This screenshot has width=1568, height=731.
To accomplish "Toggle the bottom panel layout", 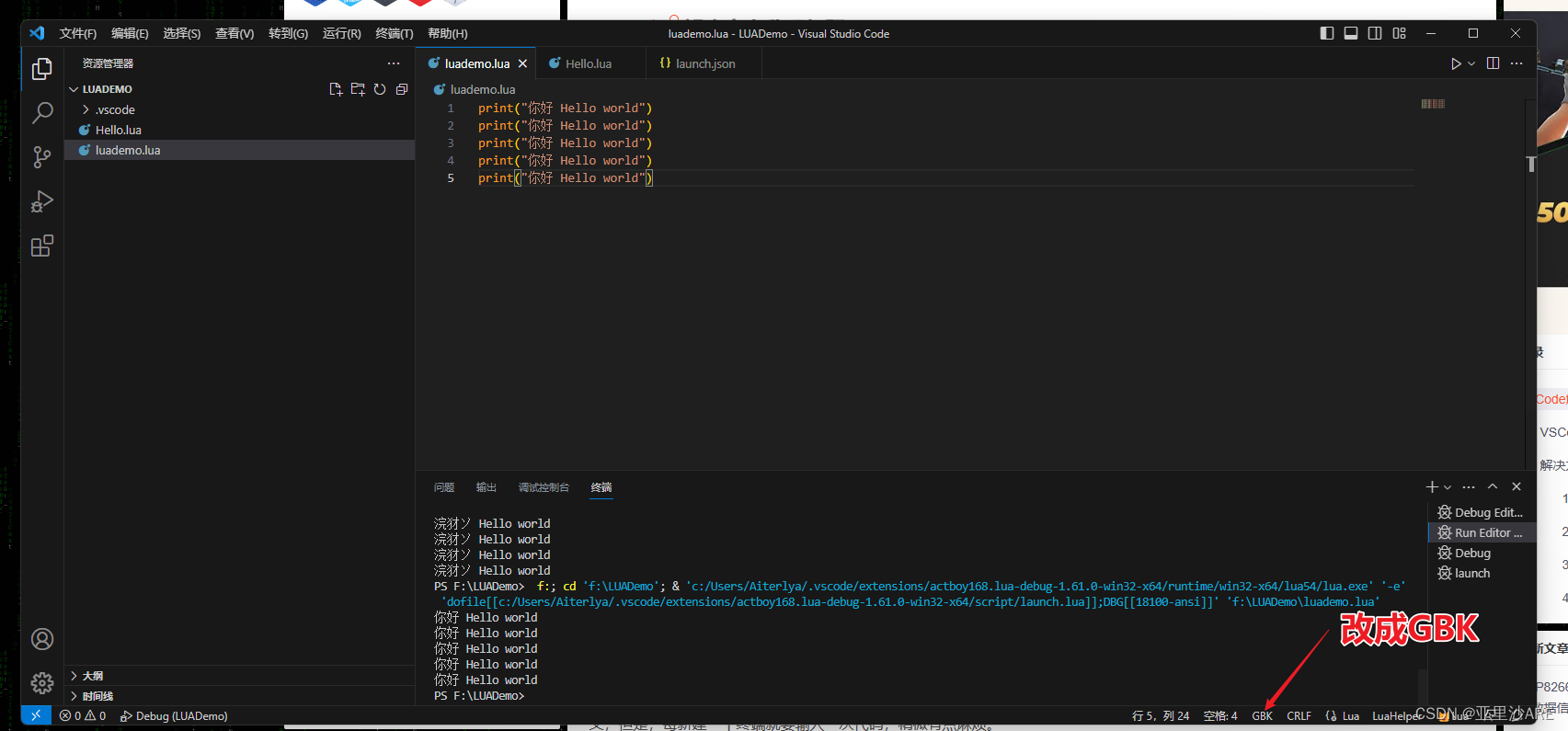I will coord(1351,33).
